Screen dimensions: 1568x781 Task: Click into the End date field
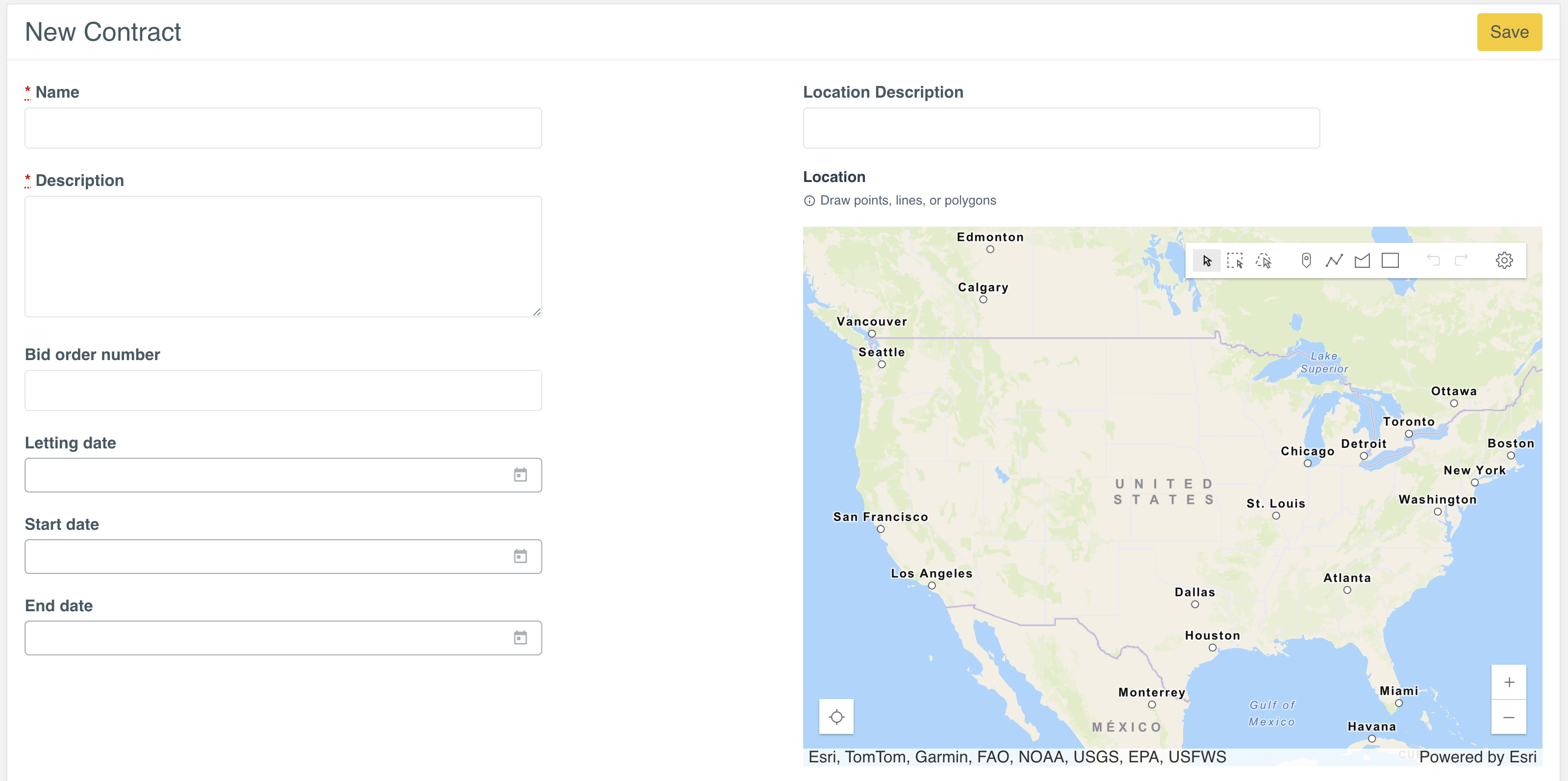[283, 638]
